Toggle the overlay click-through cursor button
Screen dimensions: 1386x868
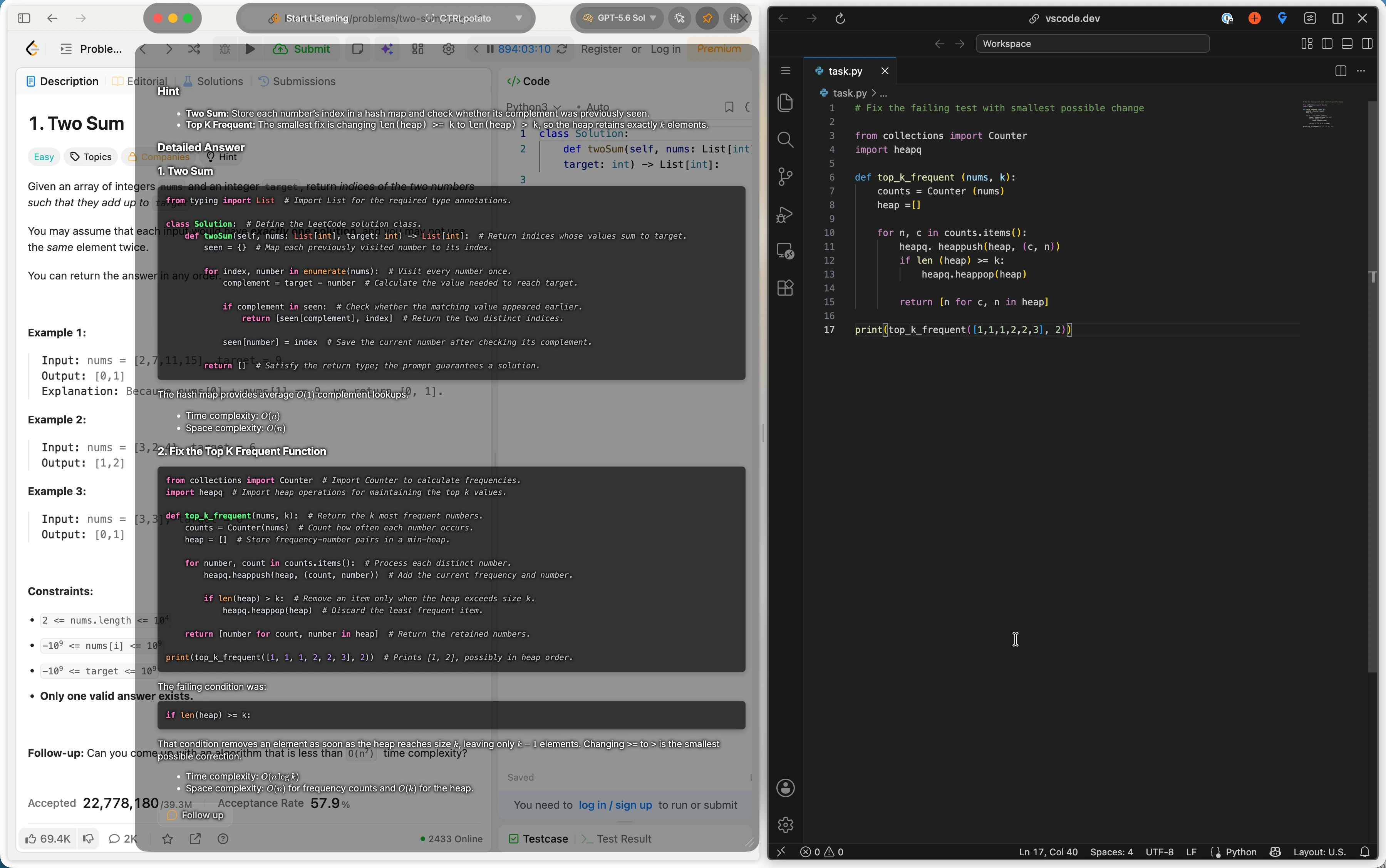tap(679, 18)
